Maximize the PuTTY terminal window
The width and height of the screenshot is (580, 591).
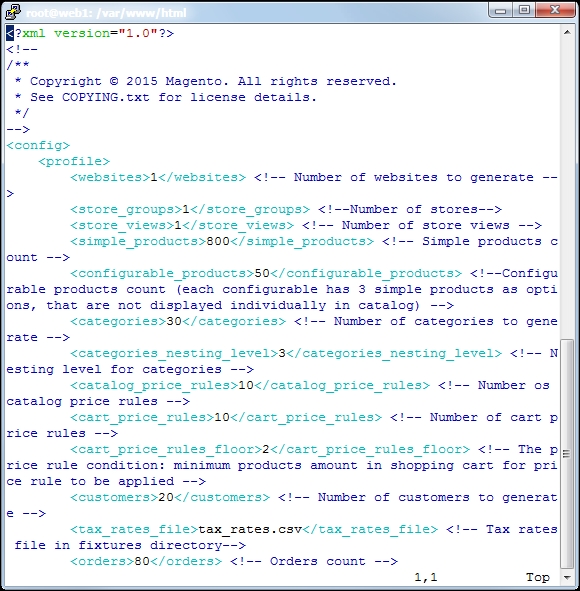click(x=524, y=10)
